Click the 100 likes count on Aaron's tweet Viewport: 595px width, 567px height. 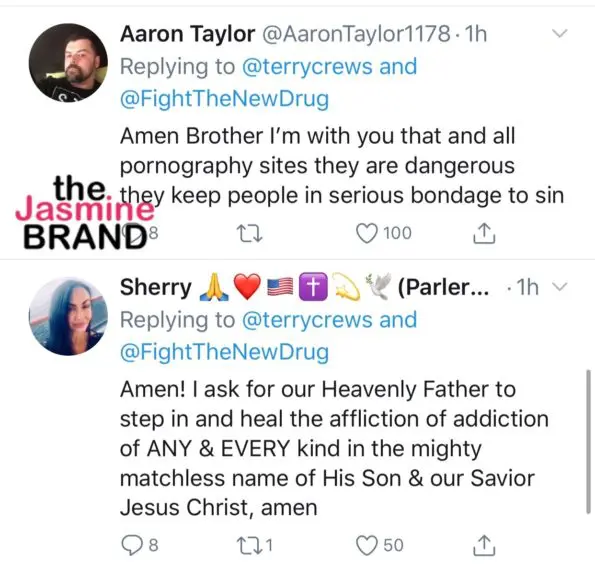[x=397, y=233]
